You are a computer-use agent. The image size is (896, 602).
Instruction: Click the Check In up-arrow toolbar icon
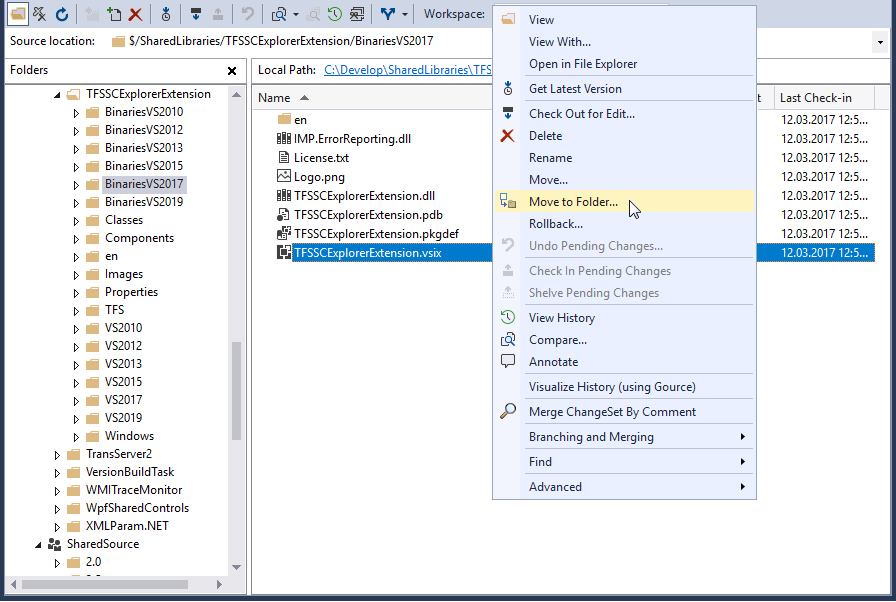click(x=217, y=14)
